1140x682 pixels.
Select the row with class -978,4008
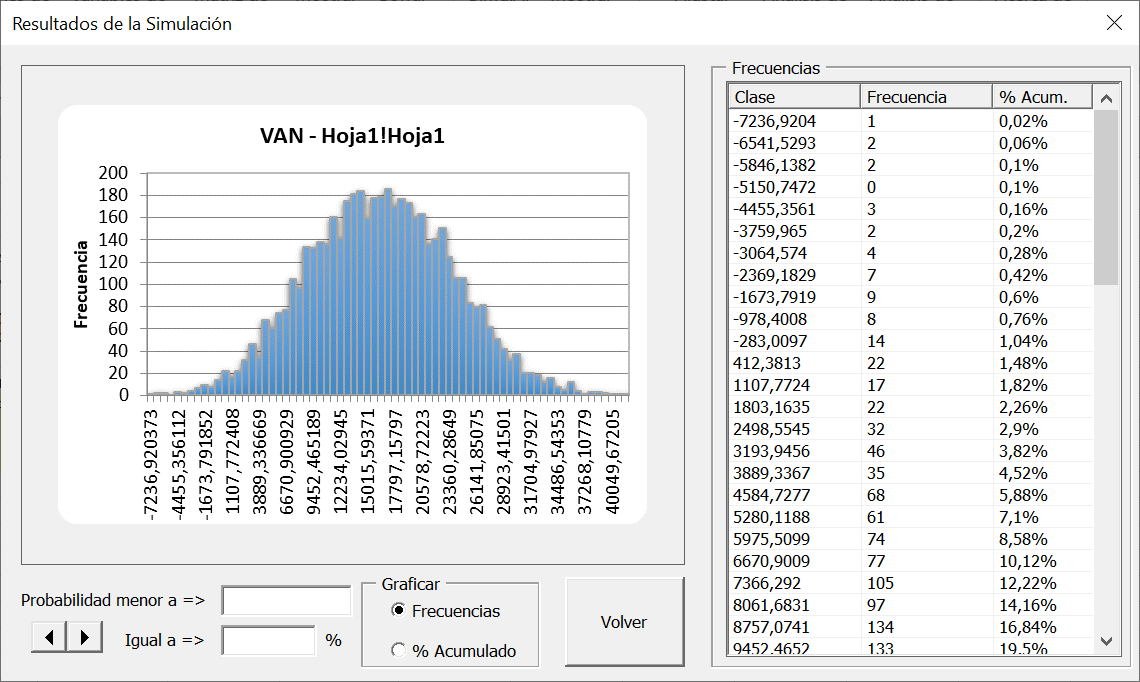point(911,319)
